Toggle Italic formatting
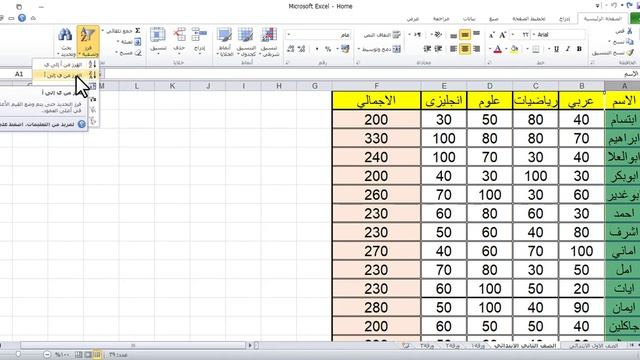The image size is (640, 360). 568,49
